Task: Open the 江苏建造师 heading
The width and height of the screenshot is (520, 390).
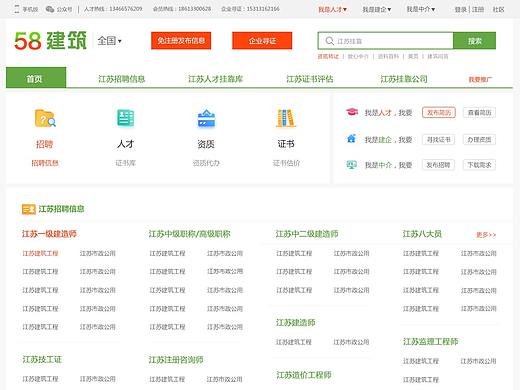Action: (x=295, y=323)
